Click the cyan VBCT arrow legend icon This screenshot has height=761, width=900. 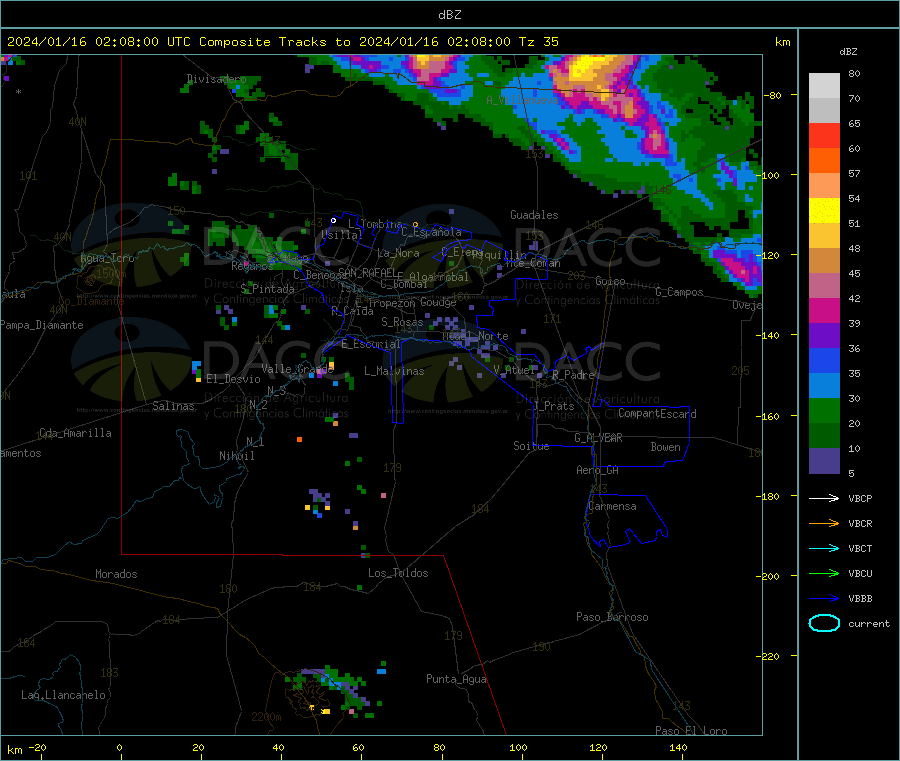[x=824, y=549]
